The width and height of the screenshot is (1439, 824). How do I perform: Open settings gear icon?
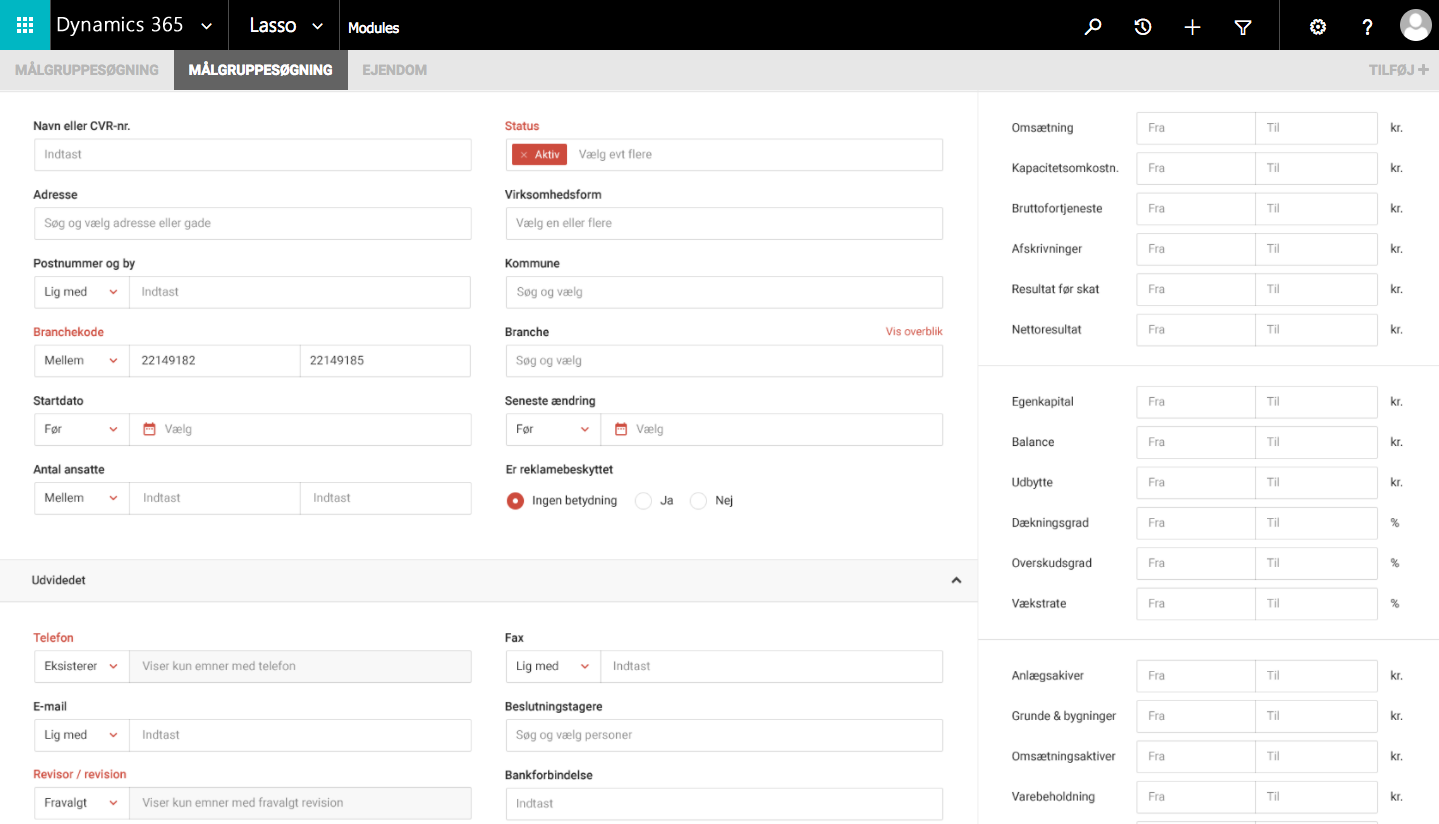coord(1318,27)
